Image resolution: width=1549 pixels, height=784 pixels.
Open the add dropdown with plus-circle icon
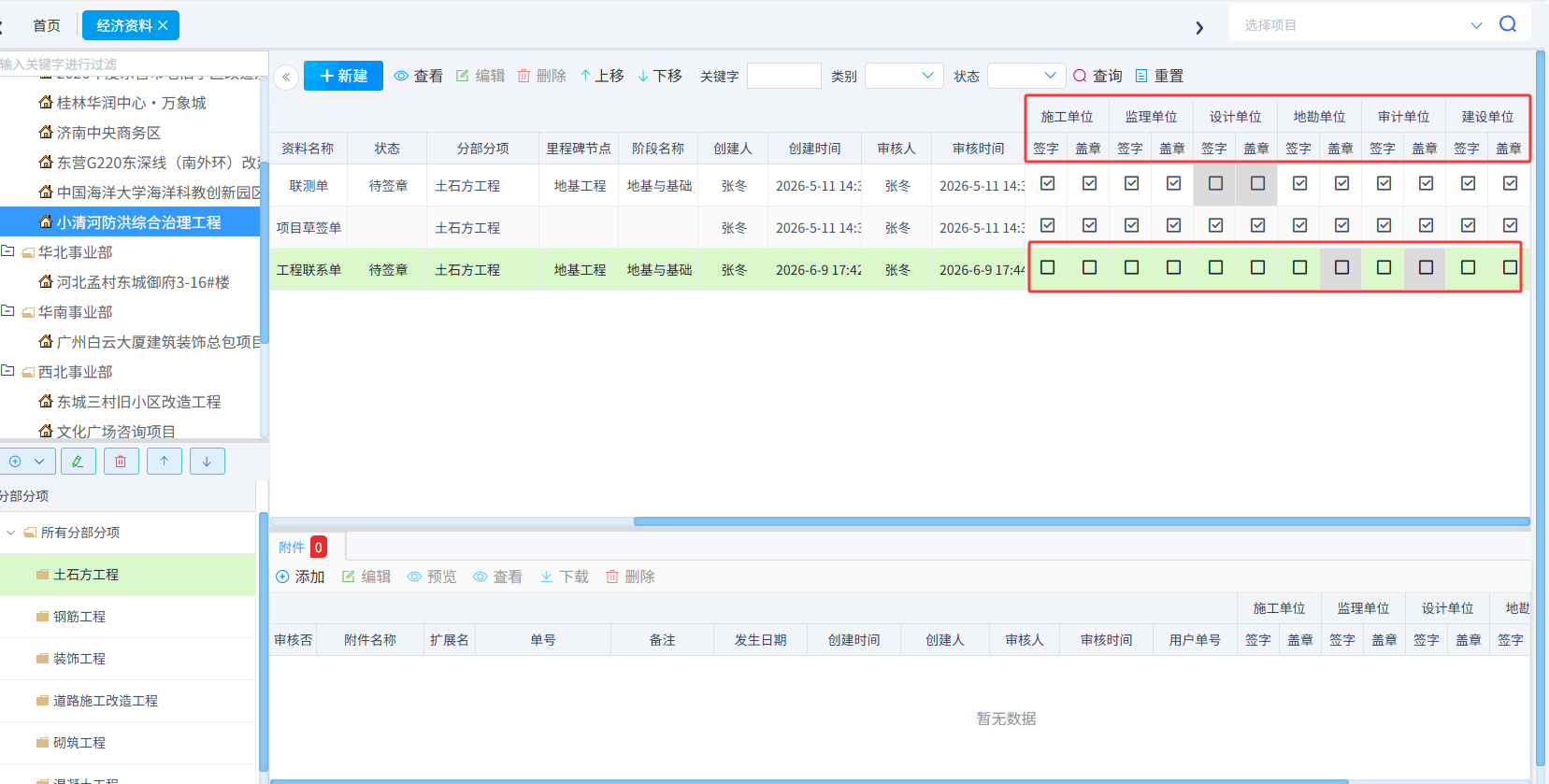point(26,462)
